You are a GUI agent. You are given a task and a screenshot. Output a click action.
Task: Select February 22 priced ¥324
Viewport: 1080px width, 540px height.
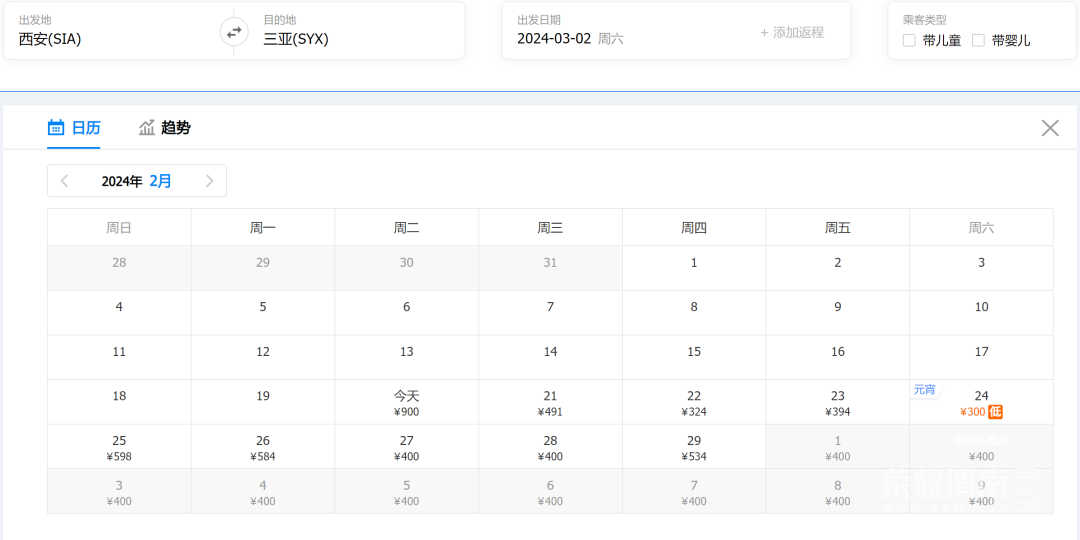click(x=694, y=402)
